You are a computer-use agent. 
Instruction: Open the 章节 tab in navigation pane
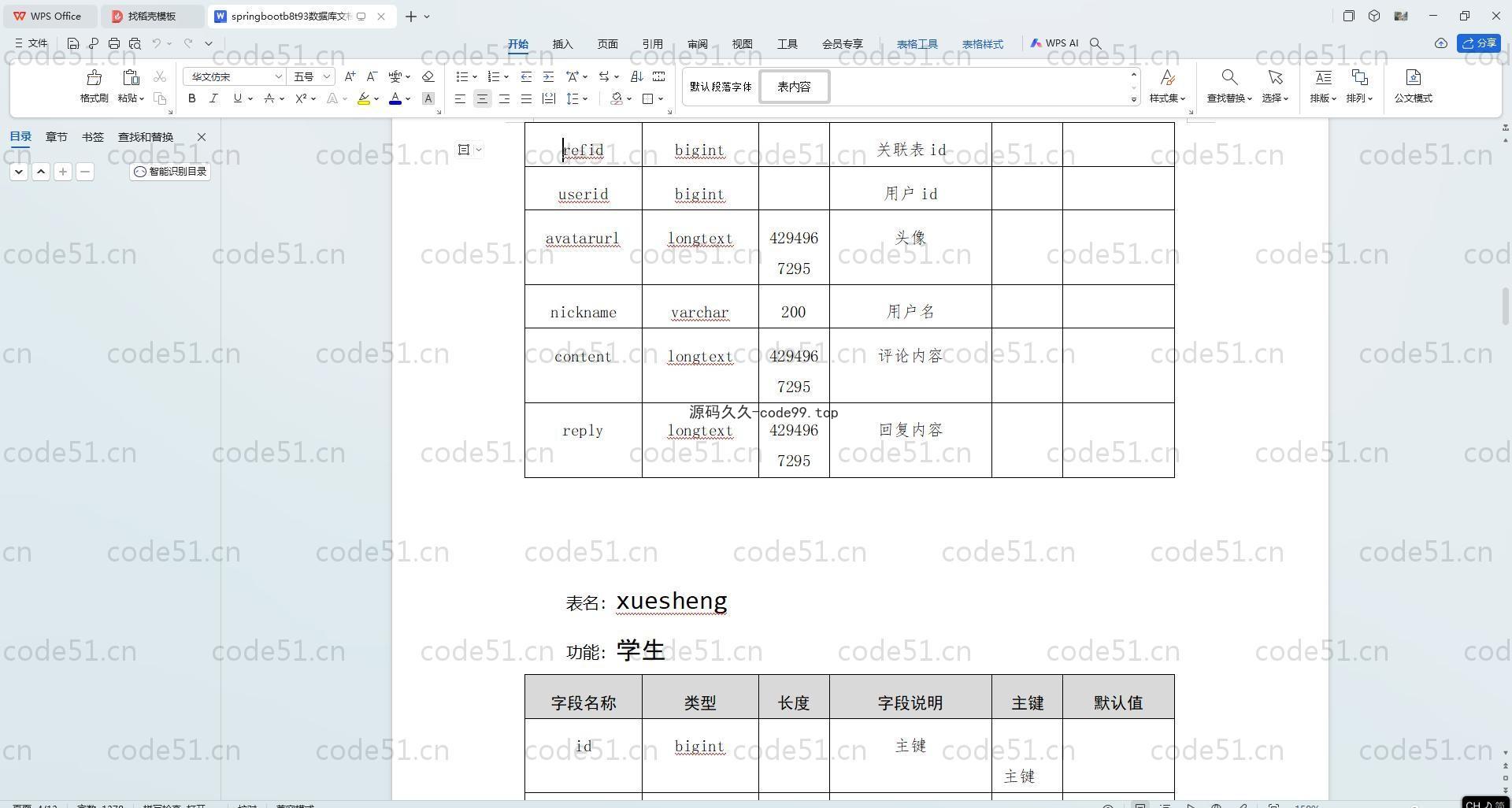[56, 137]
